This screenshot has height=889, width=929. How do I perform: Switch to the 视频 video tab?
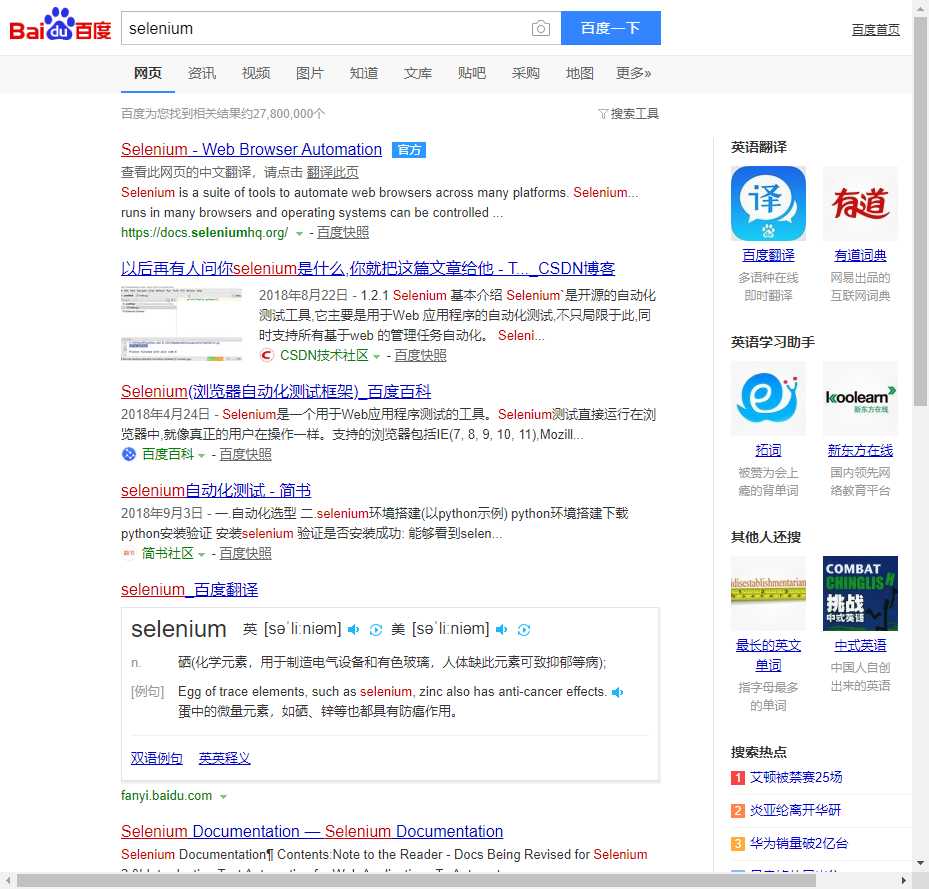point(256,73)
